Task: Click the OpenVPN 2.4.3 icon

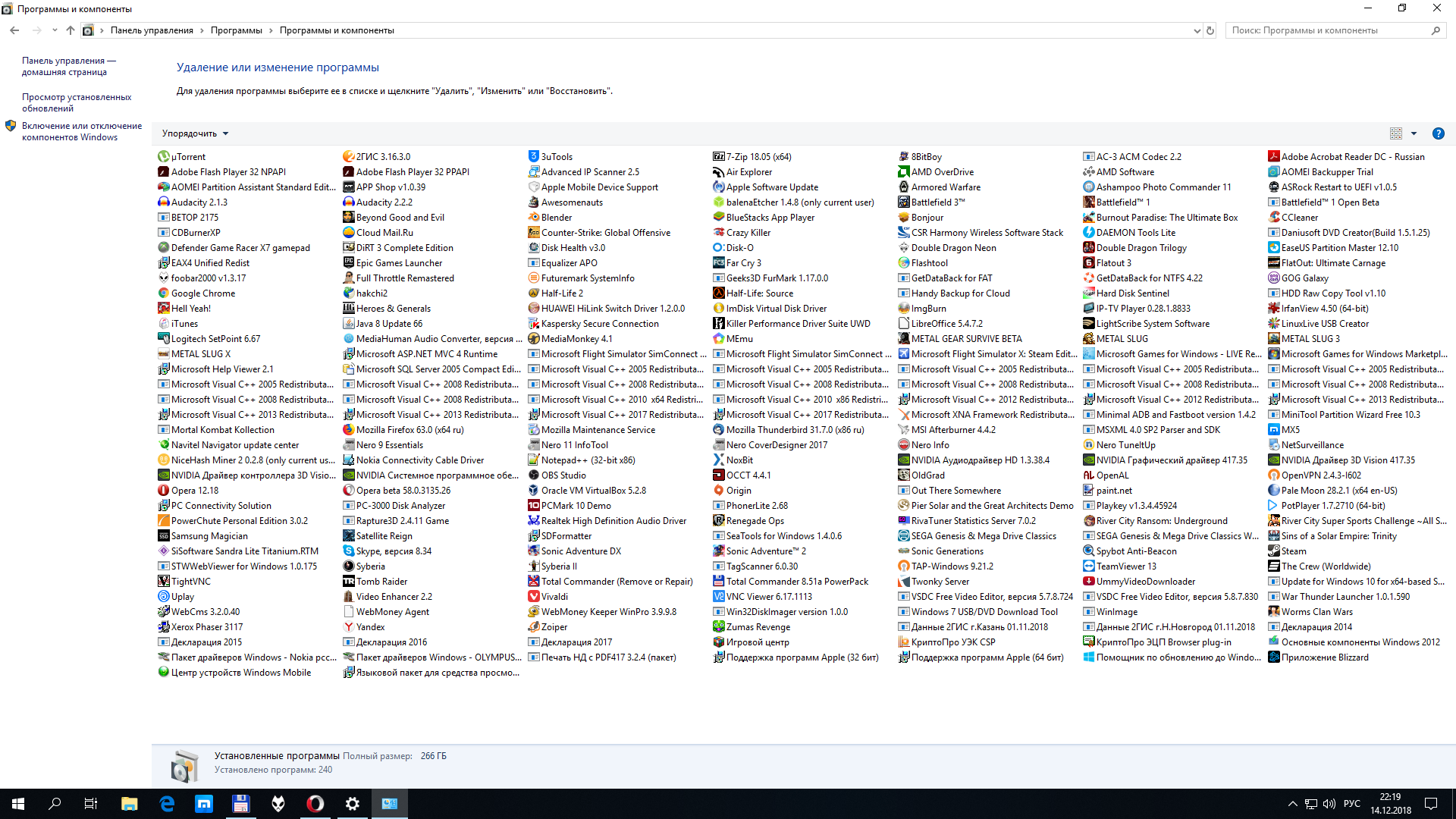Action: [x=1273, y=475]
